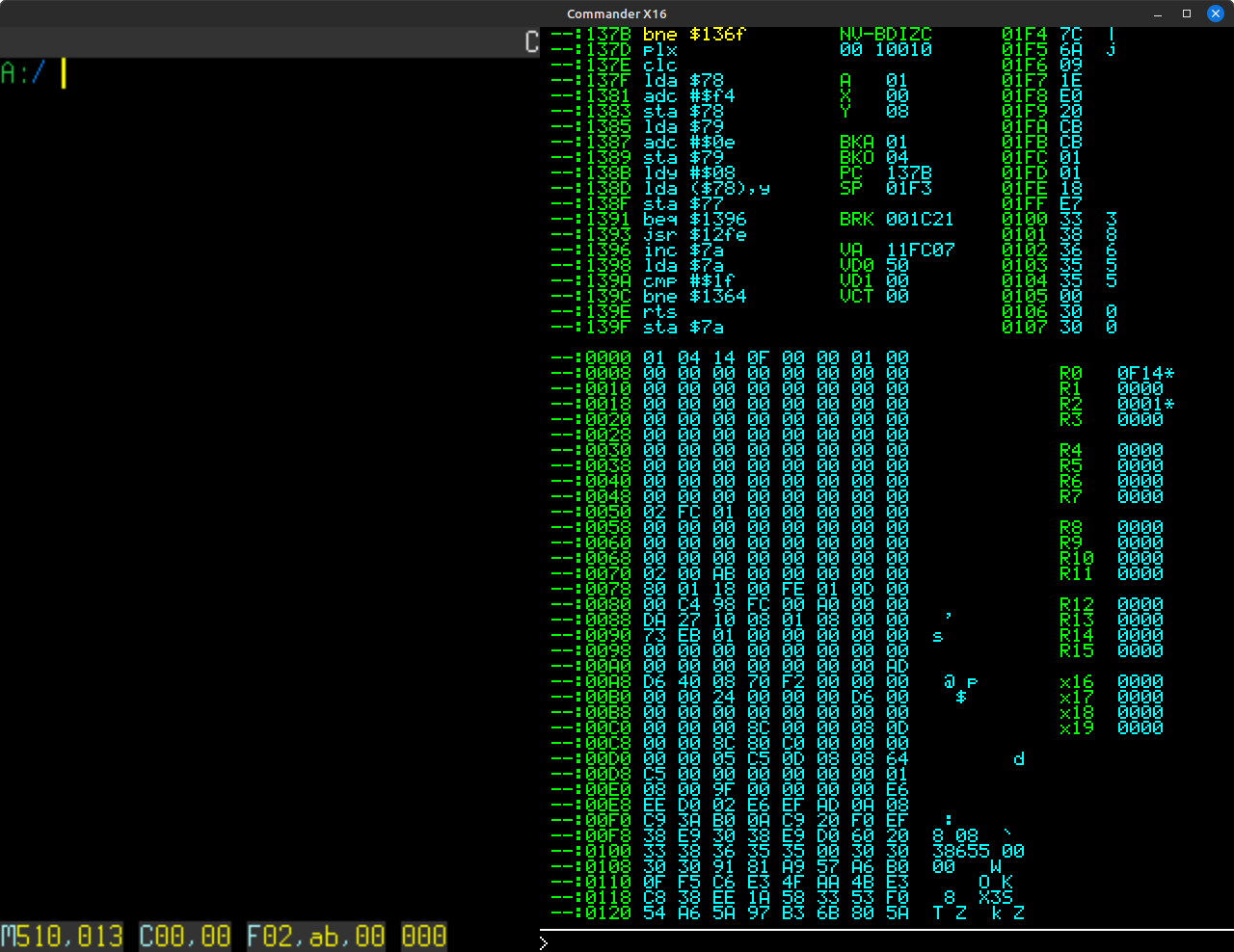Image resolution: width=1234 pixels, height=952 pixels.
Task: Close the Commander X16 window
Action: (x=1216, y=13)
